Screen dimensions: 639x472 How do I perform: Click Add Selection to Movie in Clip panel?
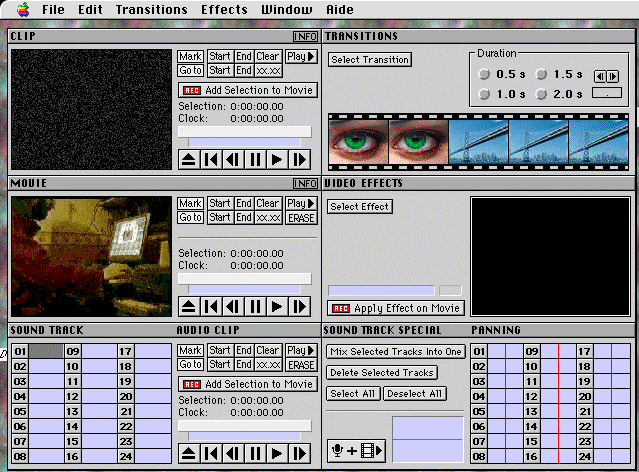pyautogui.click(x=248, y=90)
